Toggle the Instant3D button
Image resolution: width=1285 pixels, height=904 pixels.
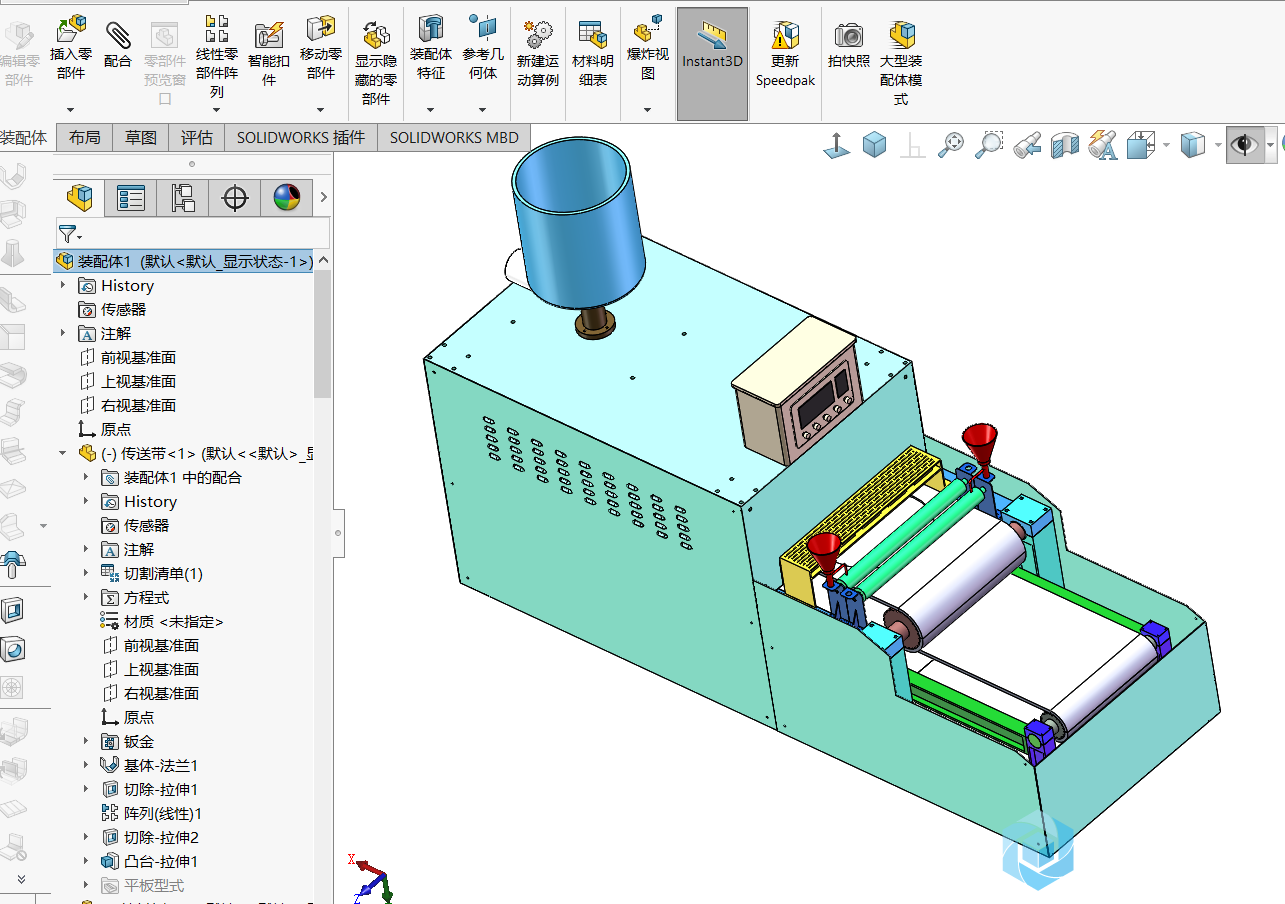[713, 64]
